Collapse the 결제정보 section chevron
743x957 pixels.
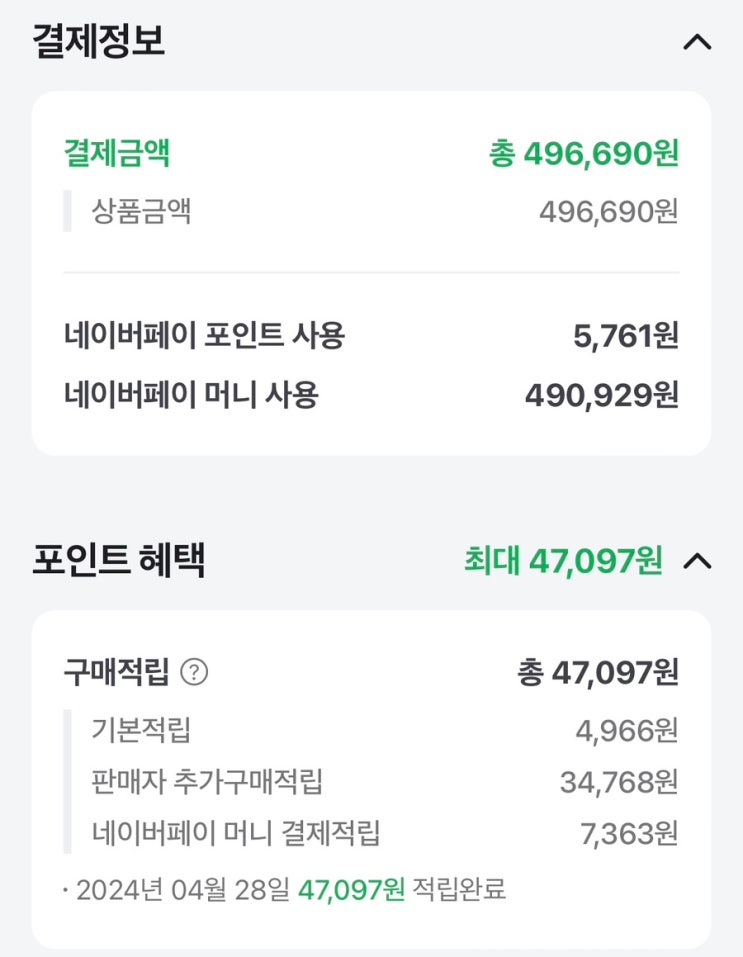click(x=696, y=42)
